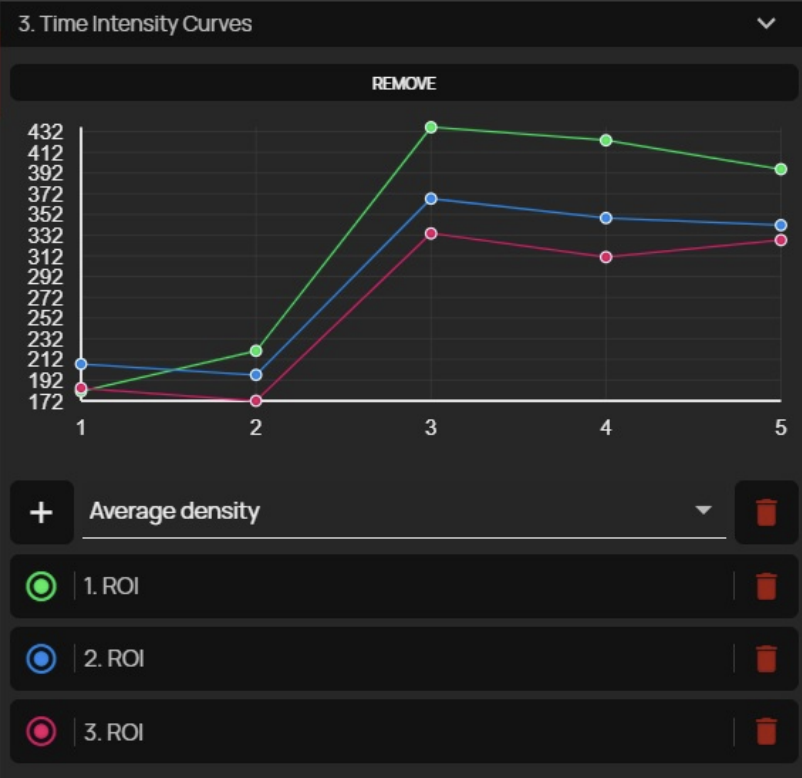802x778 pixels.
Task: Click blue curve data point at time 4
Action: coord(606,218)
